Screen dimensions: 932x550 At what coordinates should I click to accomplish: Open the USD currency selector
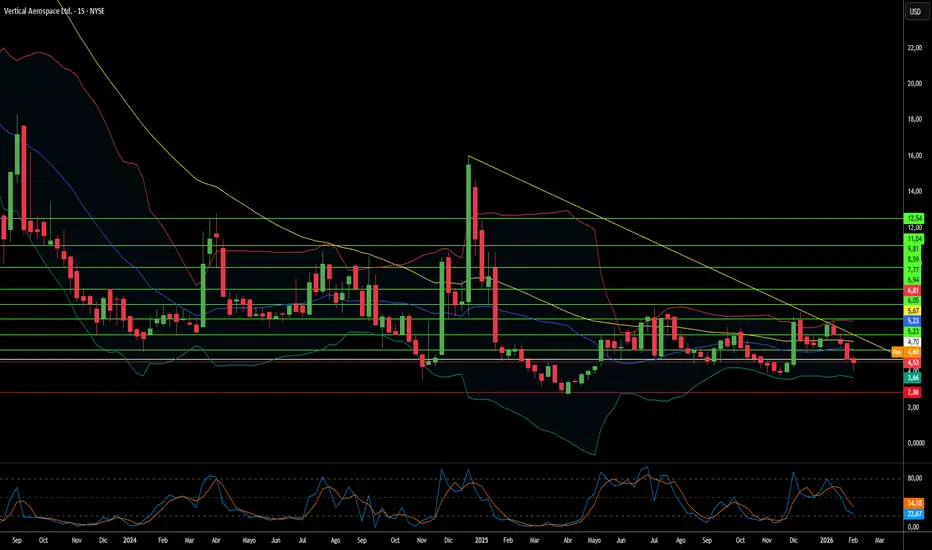[914, 12]
